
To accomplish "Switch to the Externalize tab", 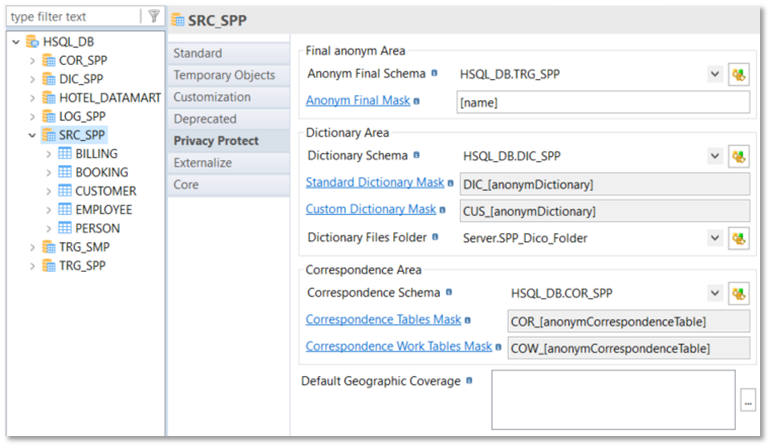I will 229,163.
